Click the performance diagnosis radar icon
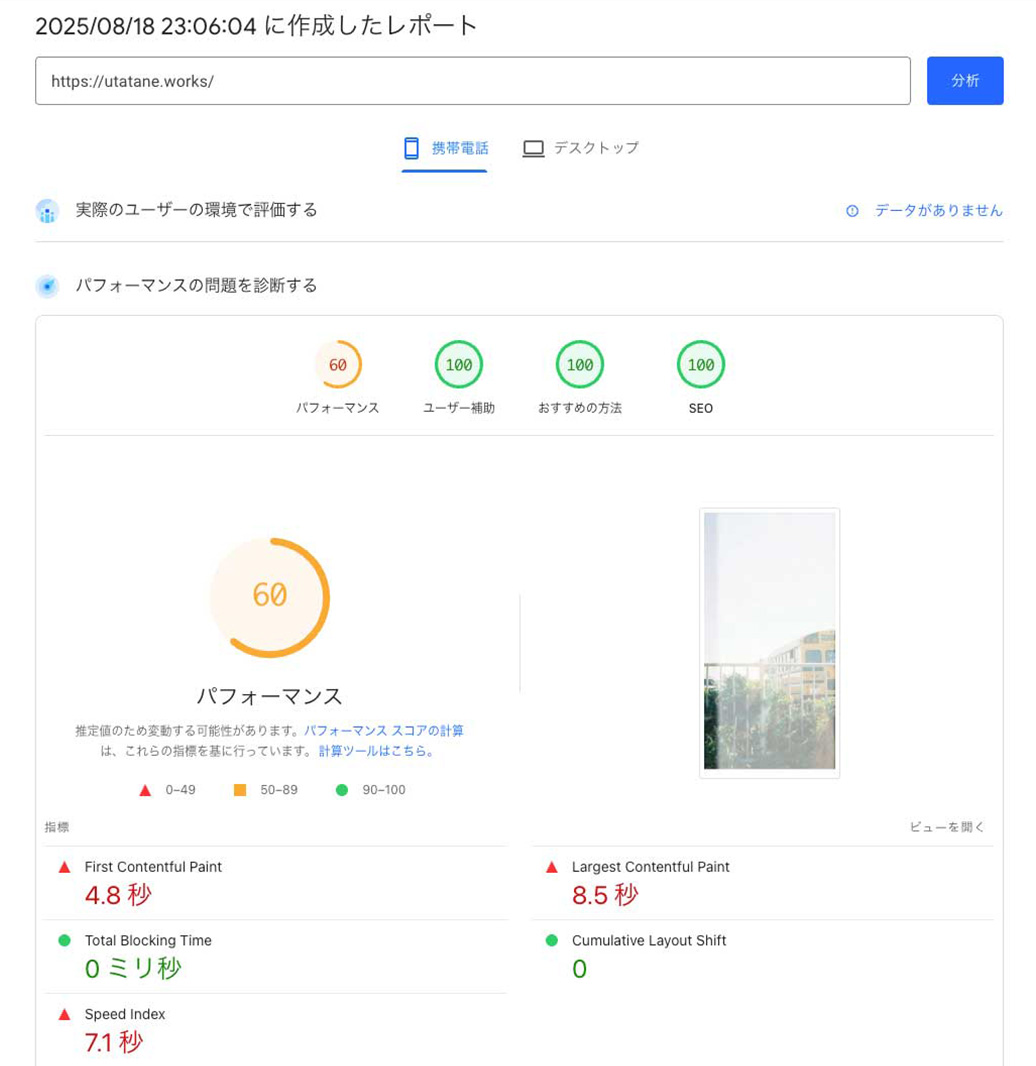The width and height of the screenshot is (1036, 1066). pyautogui.click(x=47, y=286)
